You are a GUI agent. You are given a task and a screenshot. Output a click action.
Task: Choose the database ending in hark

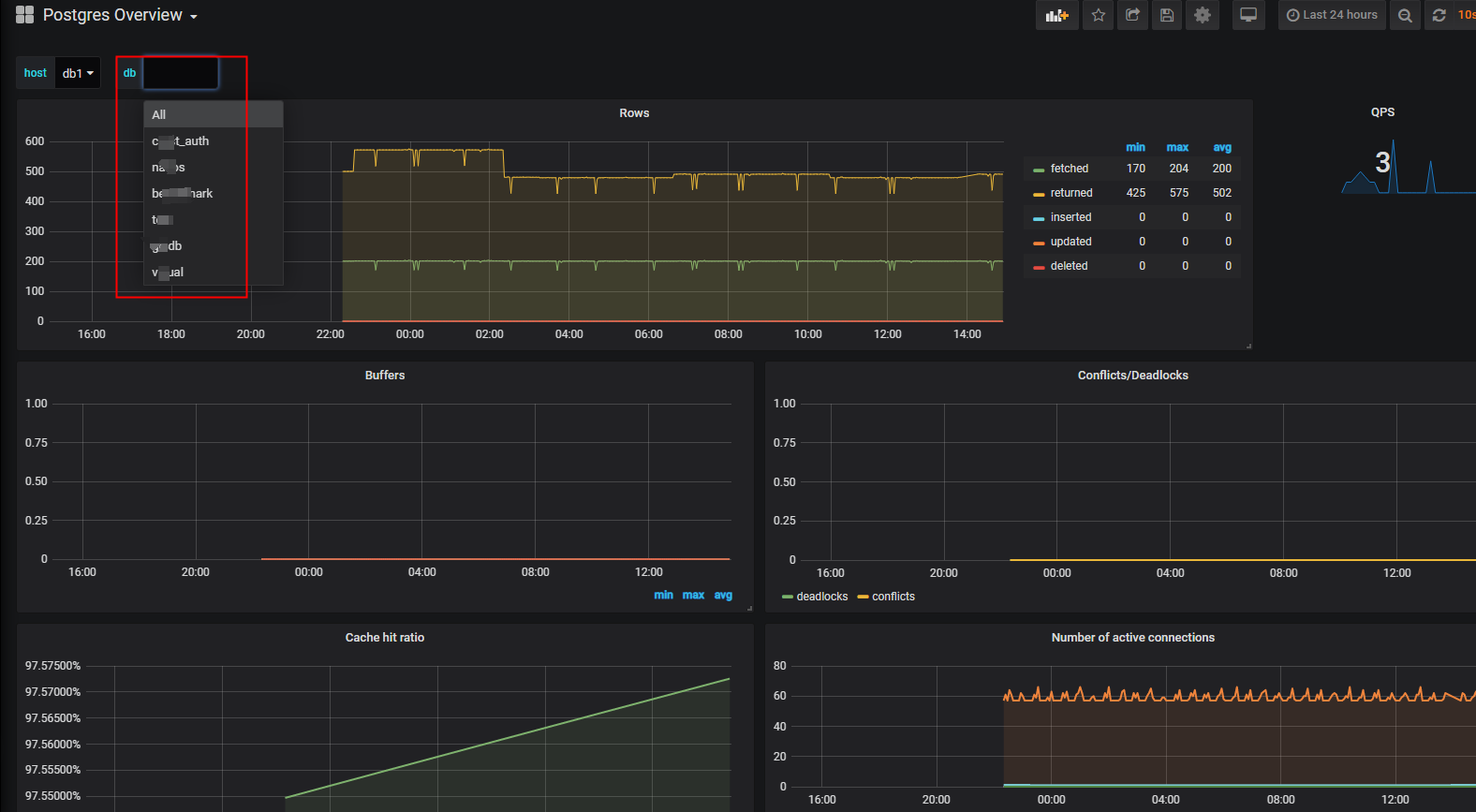click(x=214, y=193)
